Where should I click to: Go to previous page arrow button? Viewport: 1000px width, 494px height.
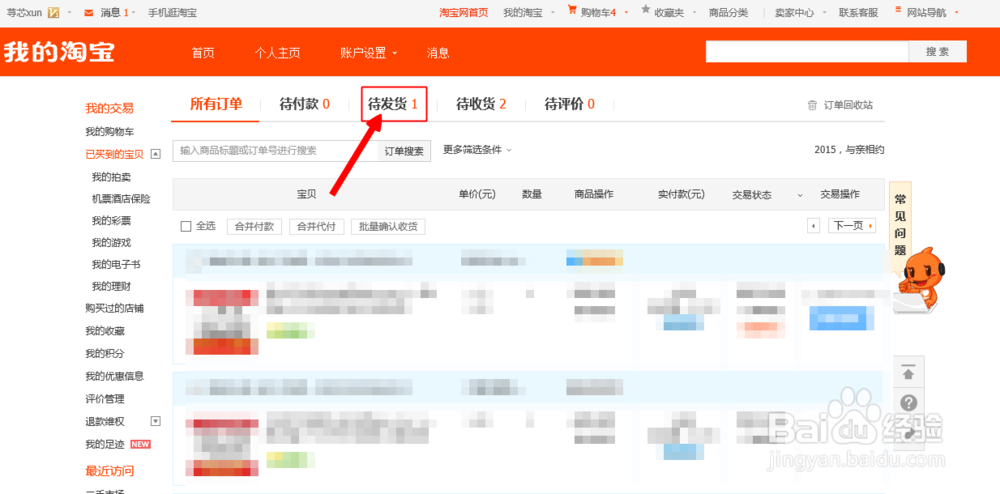(x=813, y=226)
